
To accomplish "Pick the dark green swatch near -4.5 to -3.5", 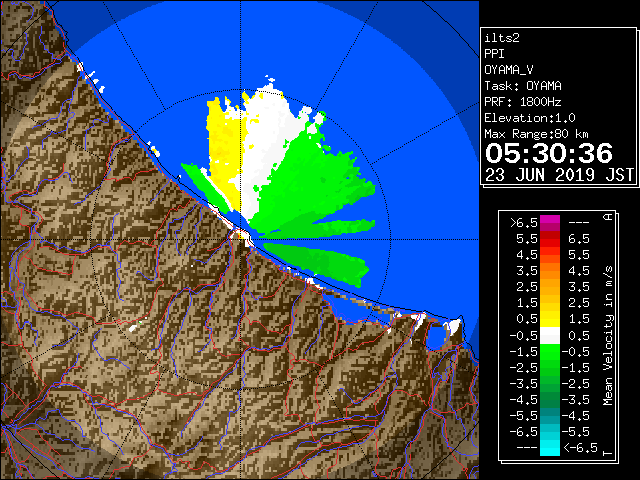I will tap(550, 400).
